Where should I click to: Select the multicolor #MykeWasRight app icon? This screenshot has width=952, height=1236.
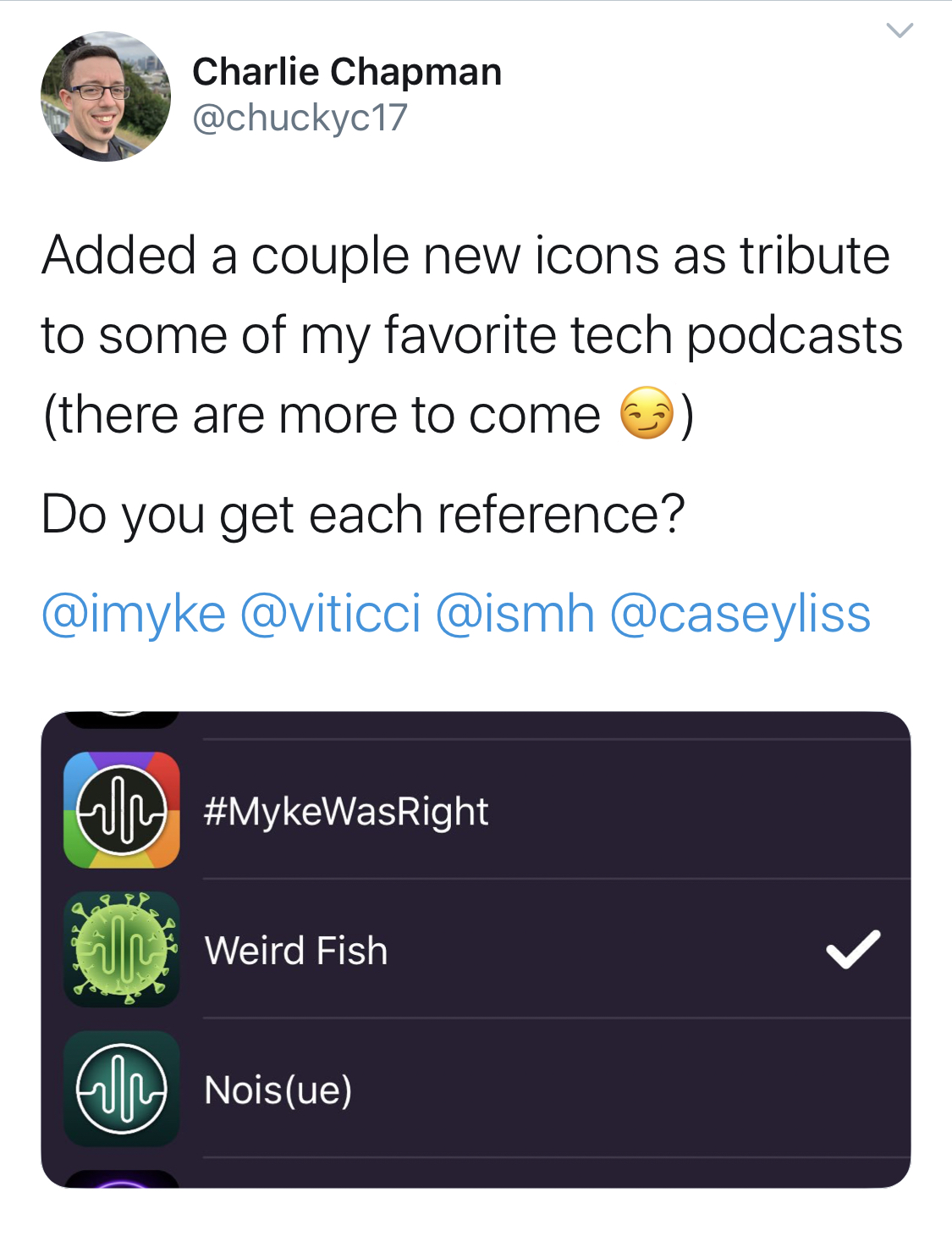click(x=122, y=810)
